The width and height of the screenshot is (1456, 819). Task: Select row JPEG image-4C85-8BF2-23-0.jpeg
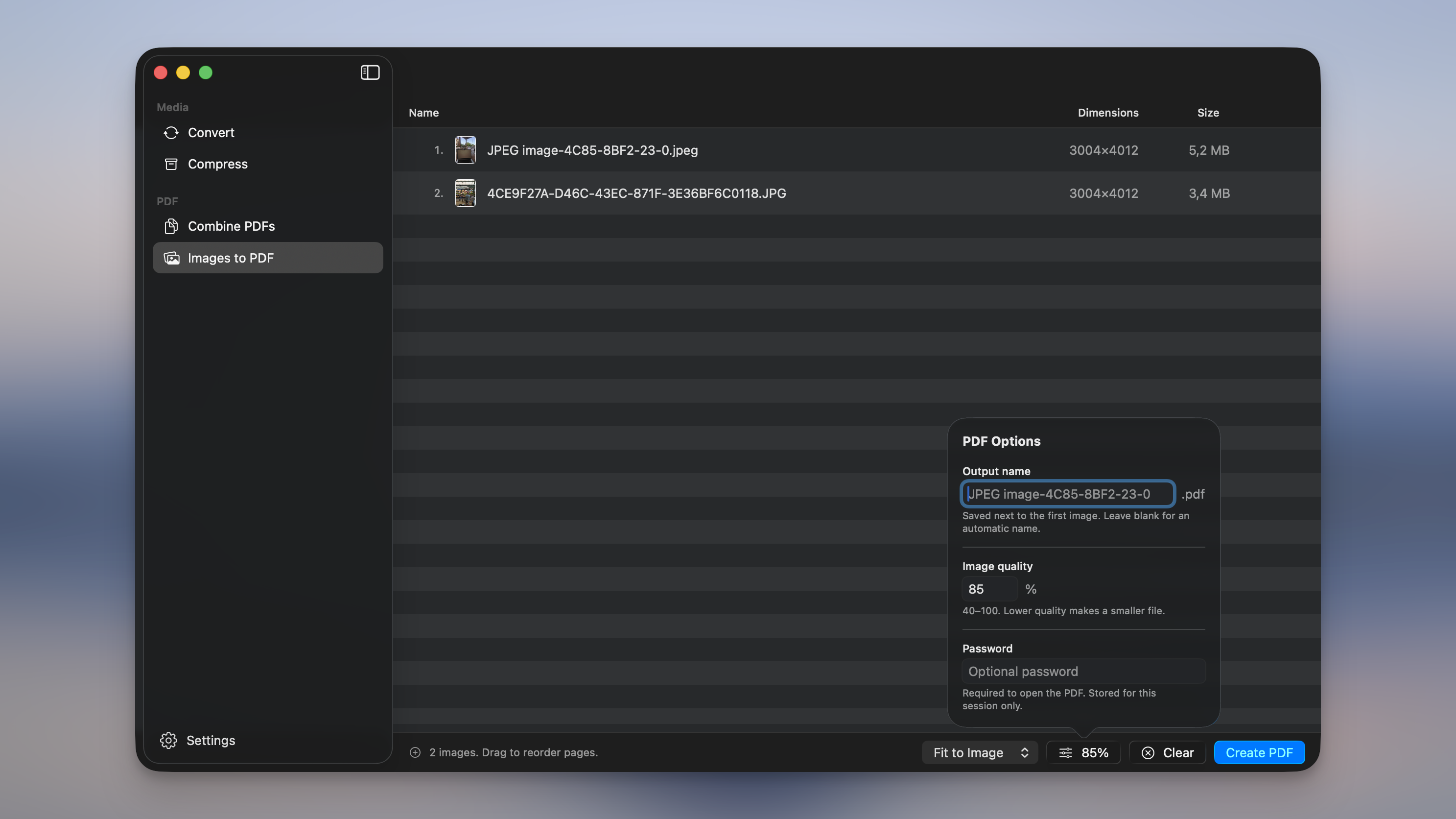(856, 150)
